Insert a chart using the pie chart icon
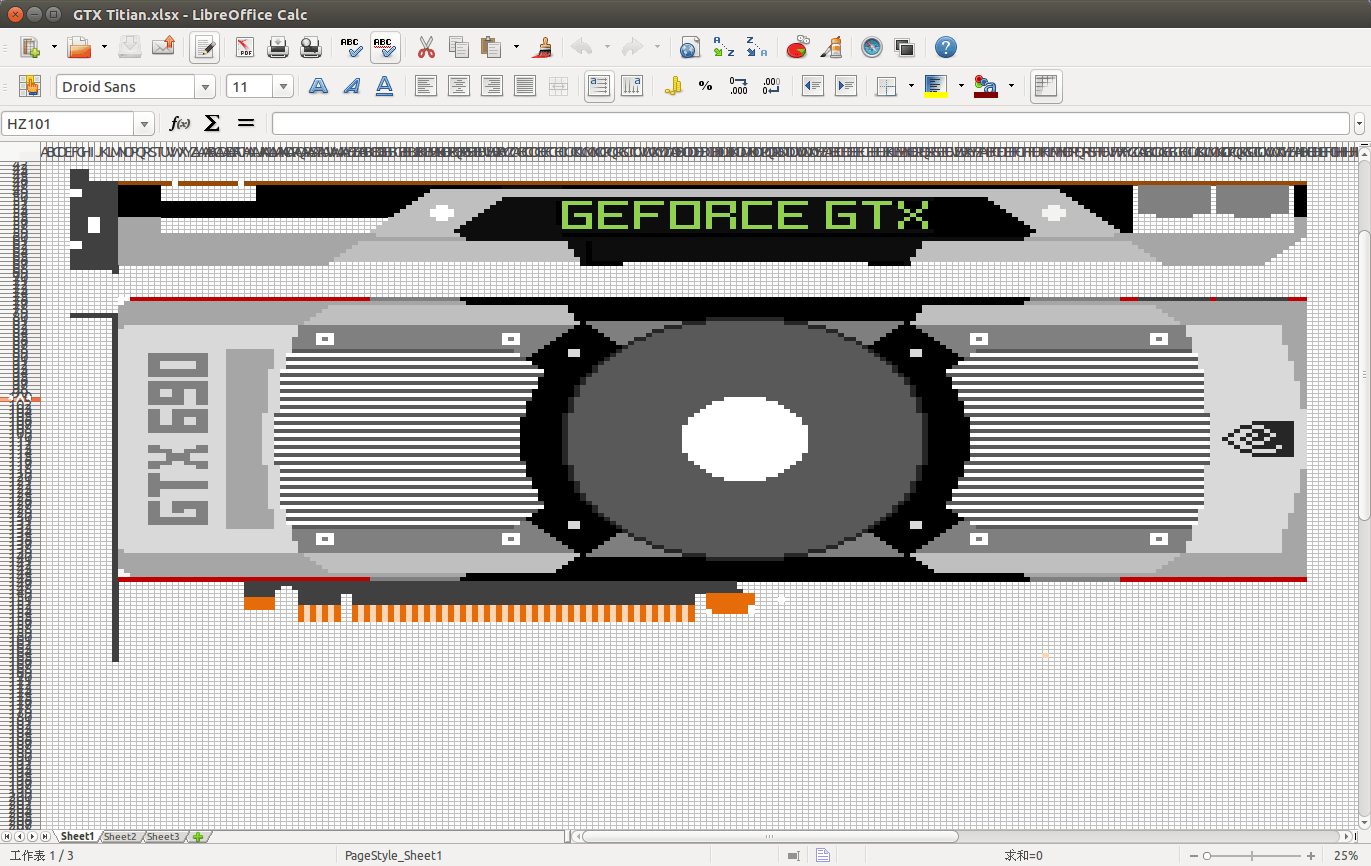Image resolution: width=1371 pixels, height=866 pixels. [797, 47]
